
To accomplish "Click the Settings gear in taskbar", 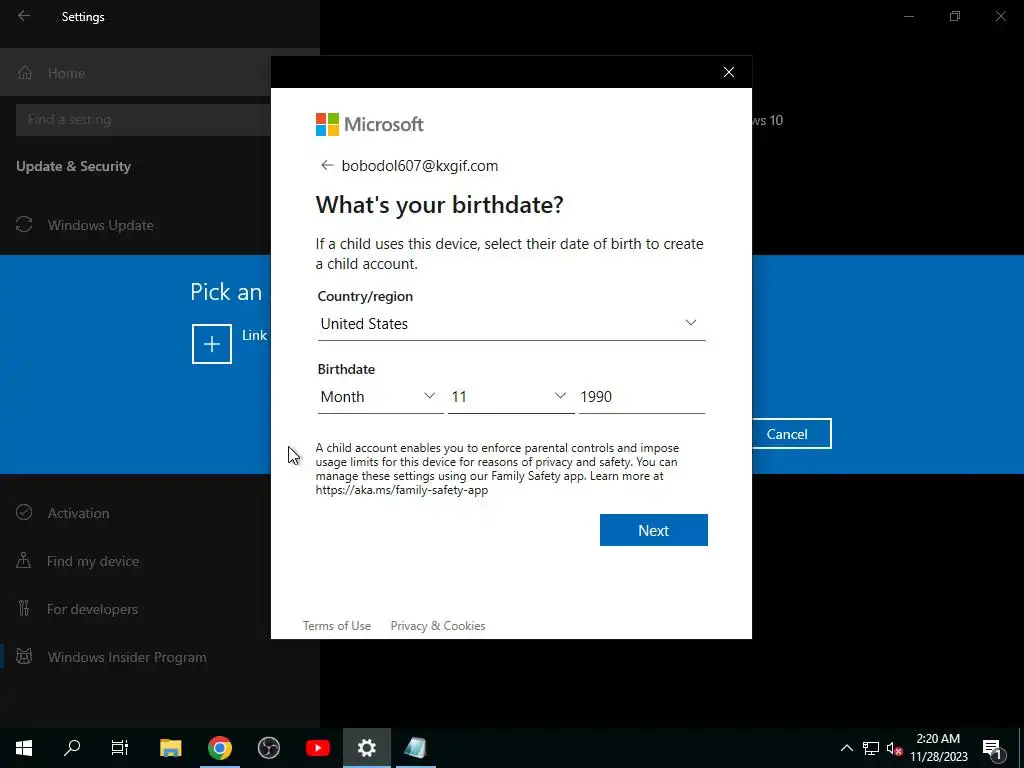I will click(367, 748).
